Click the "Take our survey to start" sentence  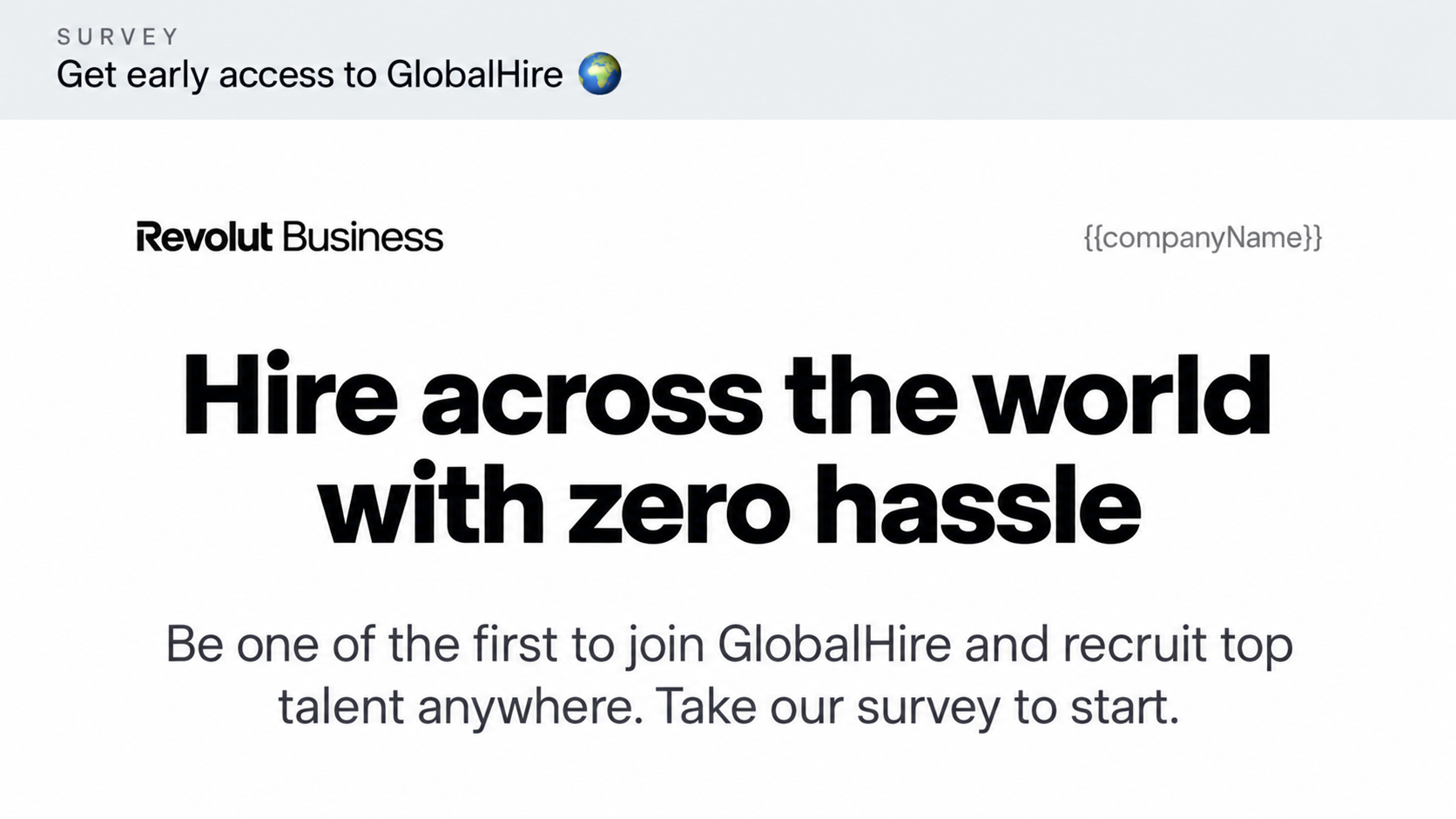917,707
